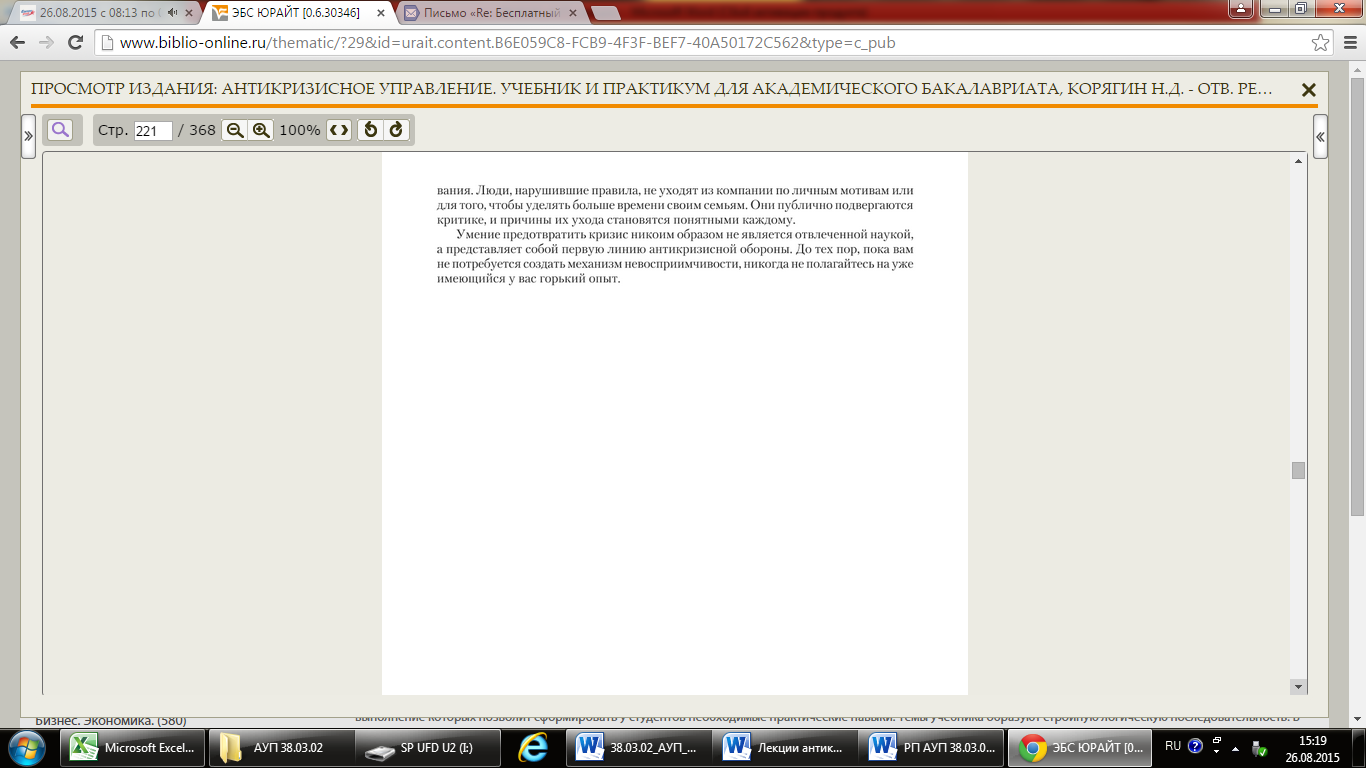The height and width of the screenshot is (768, 1366).
Task: Open Word document Лекции антик in taskbar
Action: [787, 747]
